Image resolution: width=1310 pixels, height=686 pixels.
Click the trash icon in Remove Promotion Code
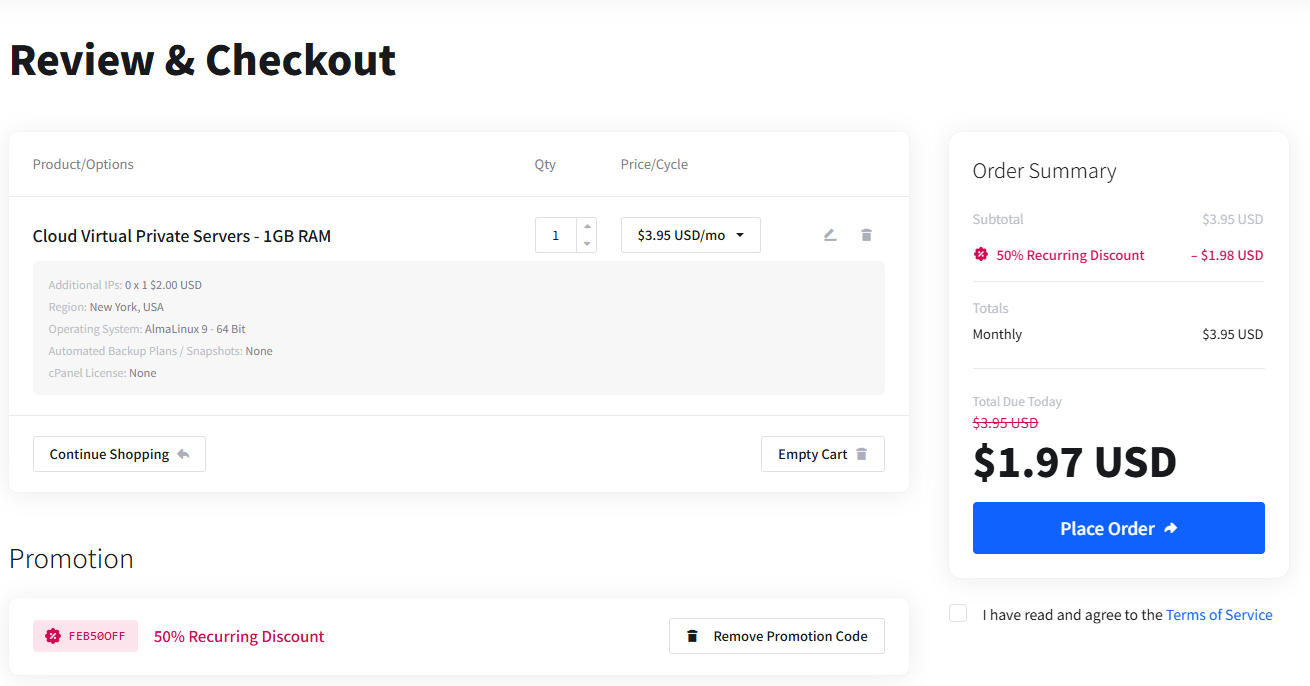[x=692, y=636]
